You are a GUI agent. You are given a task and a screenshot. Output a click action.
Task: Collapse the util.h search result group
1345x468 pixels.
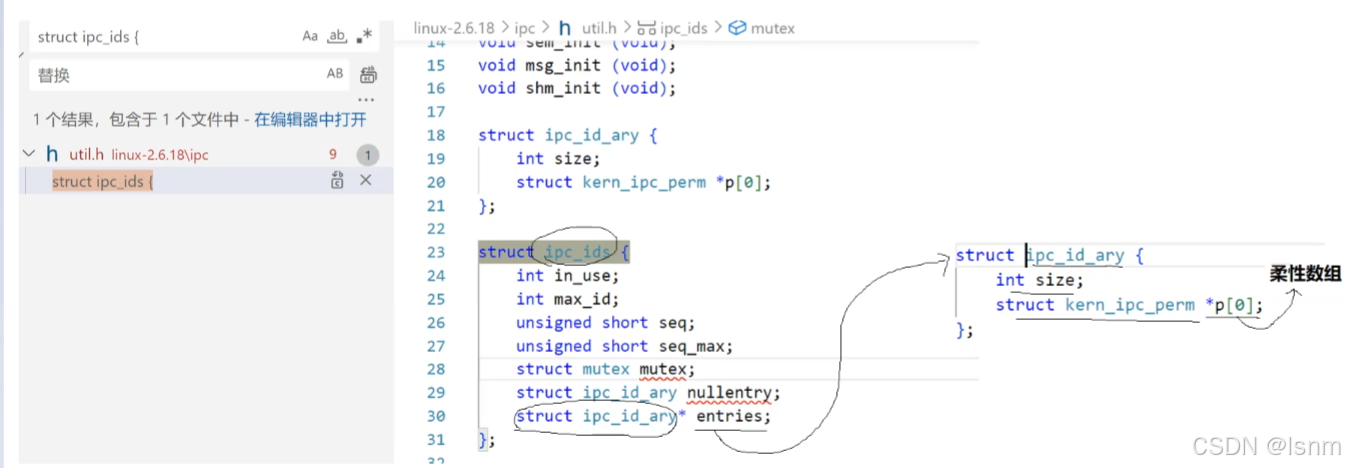tap(28, 155)
